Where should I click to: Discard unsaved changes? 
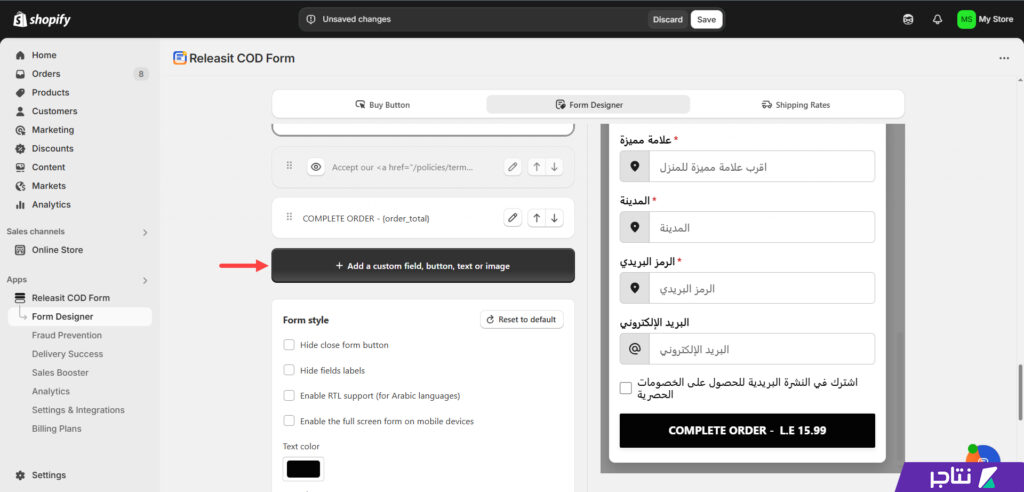click(667, 20)
